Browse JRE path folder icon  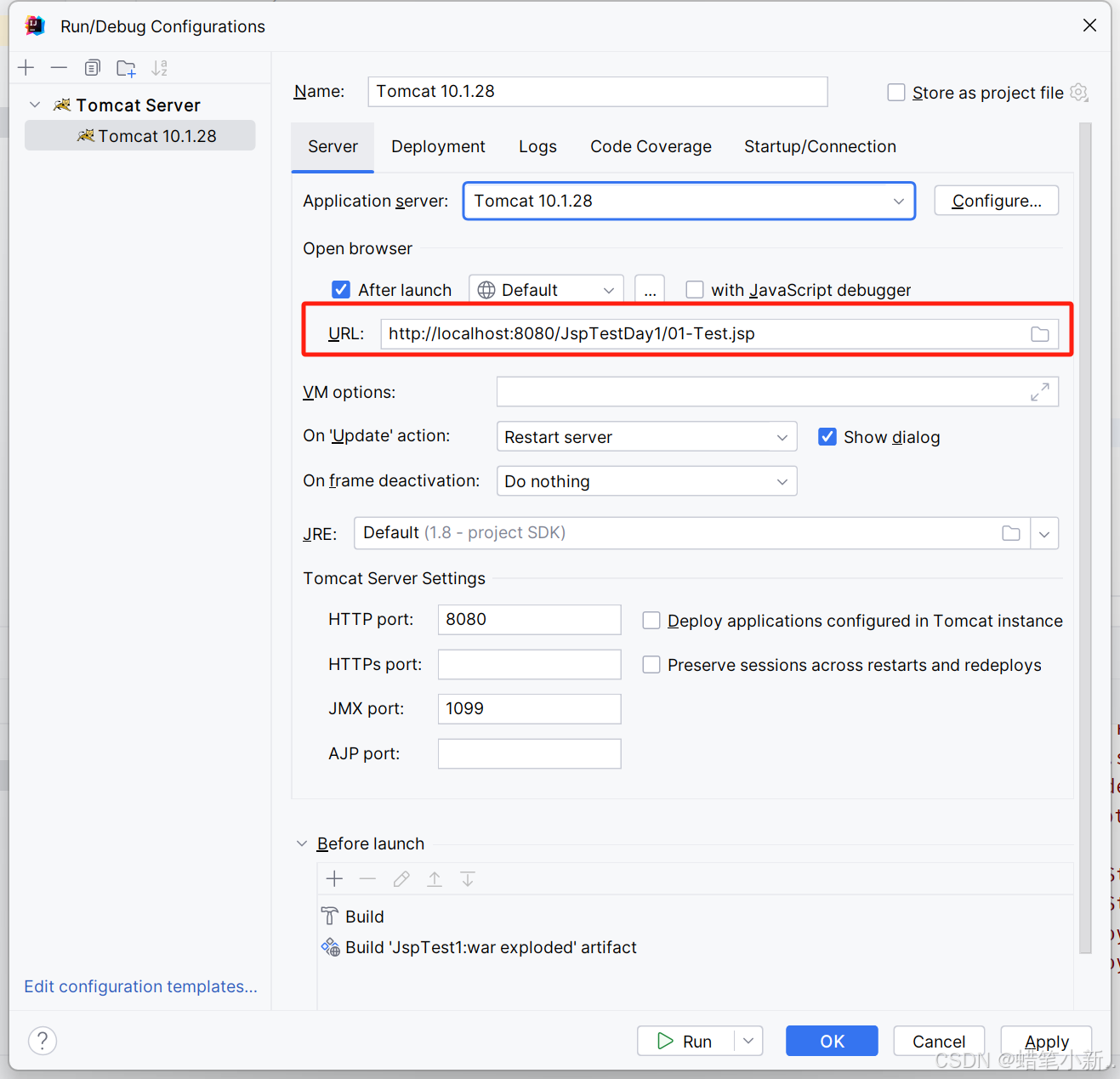[1011, 533]
